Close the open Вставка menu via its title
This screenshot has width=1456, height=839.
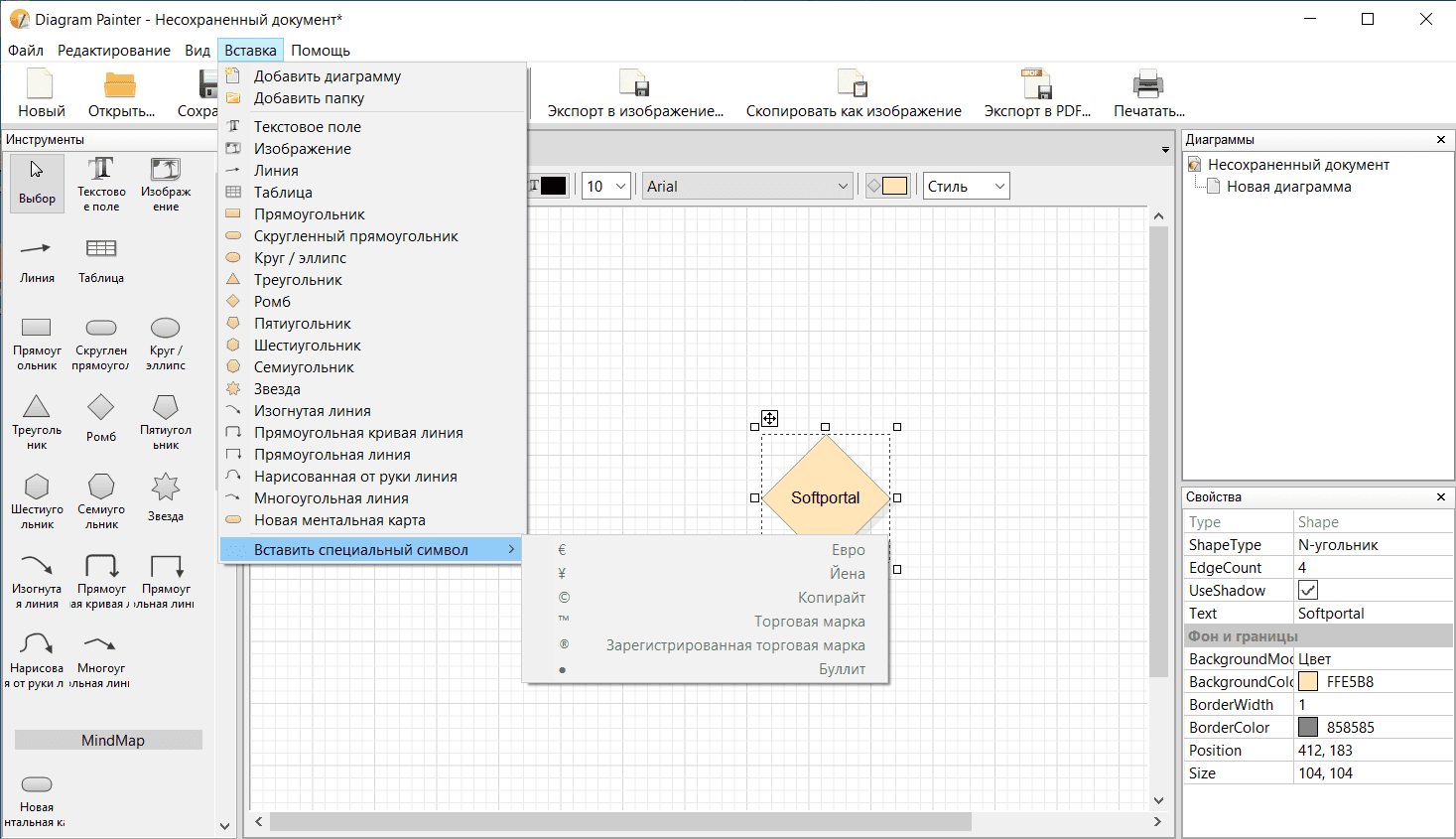click(x=250, y=50)
